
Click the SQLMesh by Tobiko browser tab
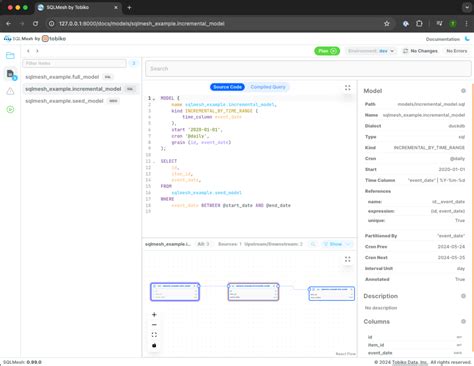click(77, 7)
